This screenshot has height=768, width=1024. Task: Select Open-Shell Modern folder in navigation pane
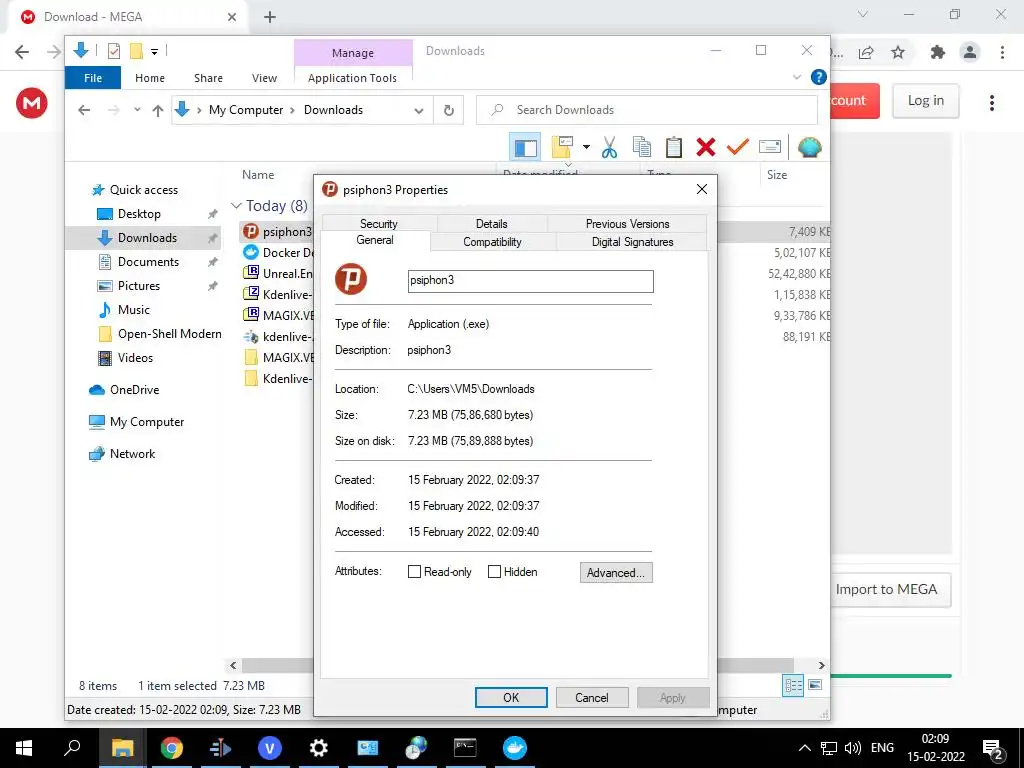(169, 334)
